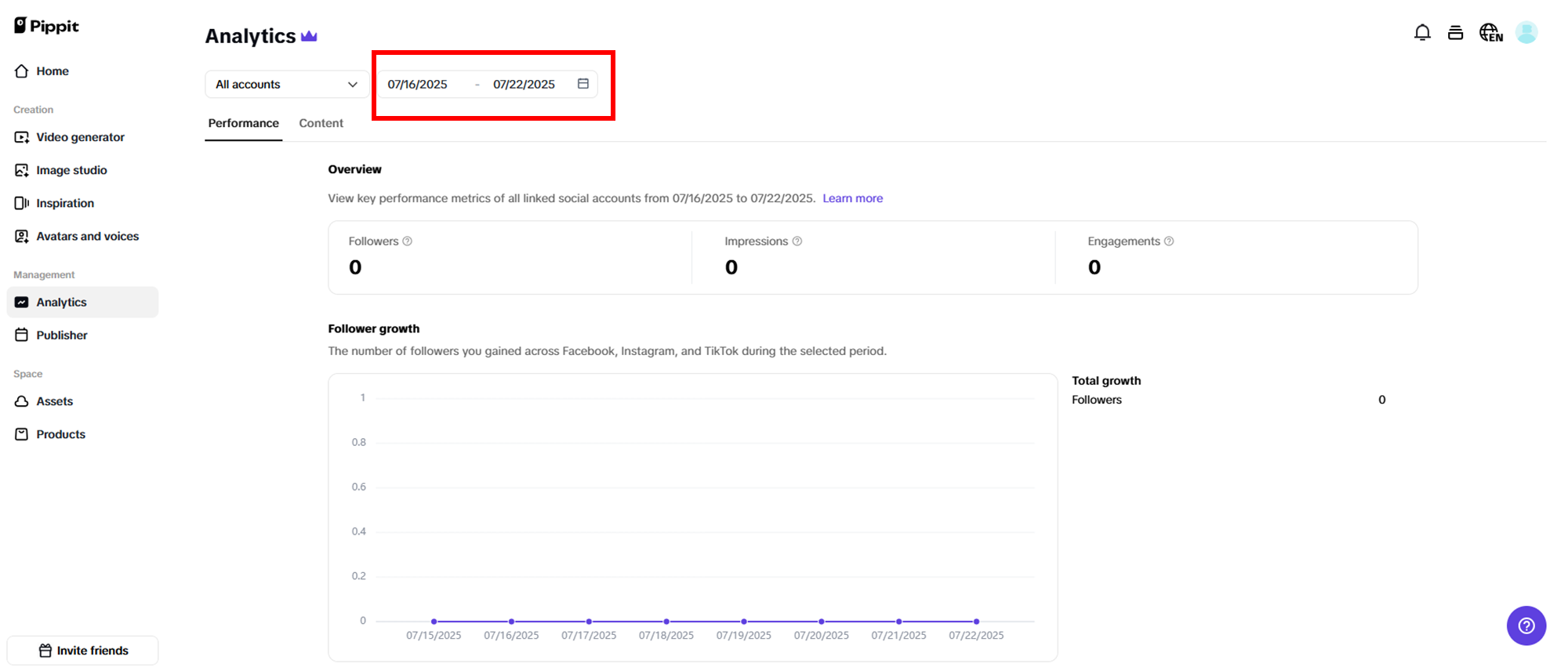Click the Impressions info question icon
1568x667 pixels.
click(x=797, y=241)
